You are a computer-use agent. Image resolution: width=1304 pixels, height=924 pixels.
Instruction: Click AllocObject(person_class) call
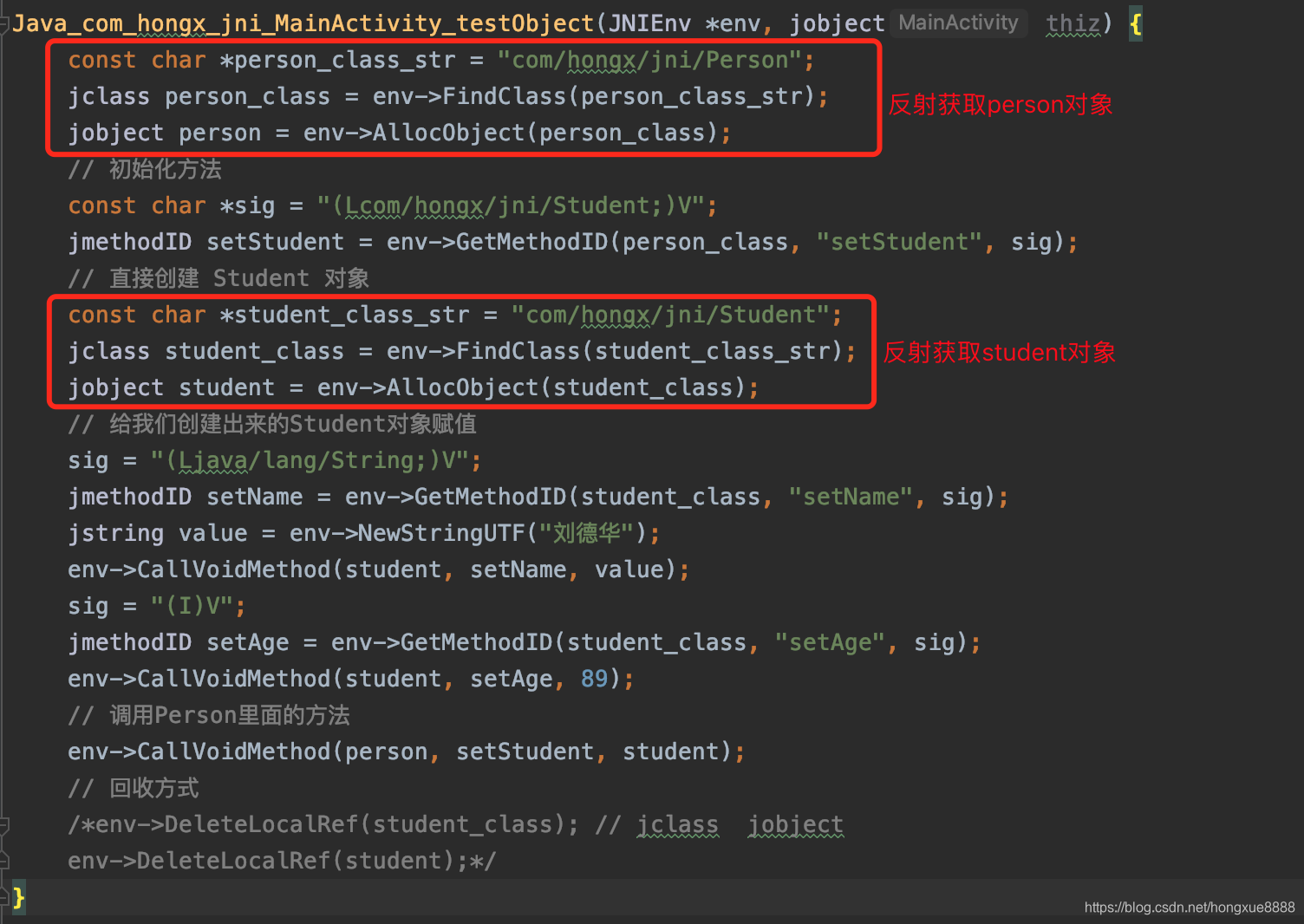(544, 133)
